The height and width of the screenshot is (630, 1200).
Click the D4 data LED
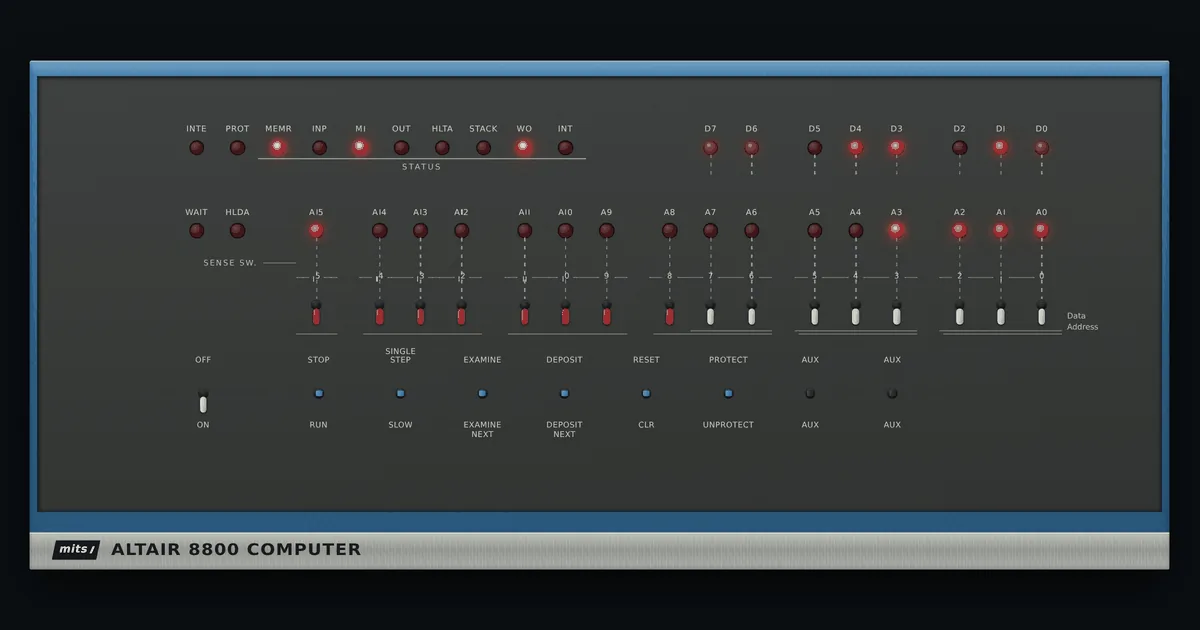click(x=855, y=147)
